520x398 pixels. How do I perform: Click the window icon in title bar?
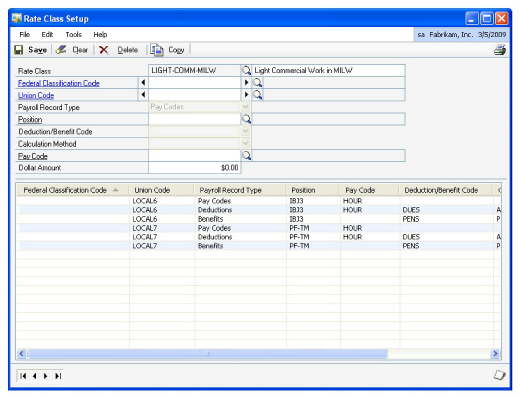coord(17,18)
